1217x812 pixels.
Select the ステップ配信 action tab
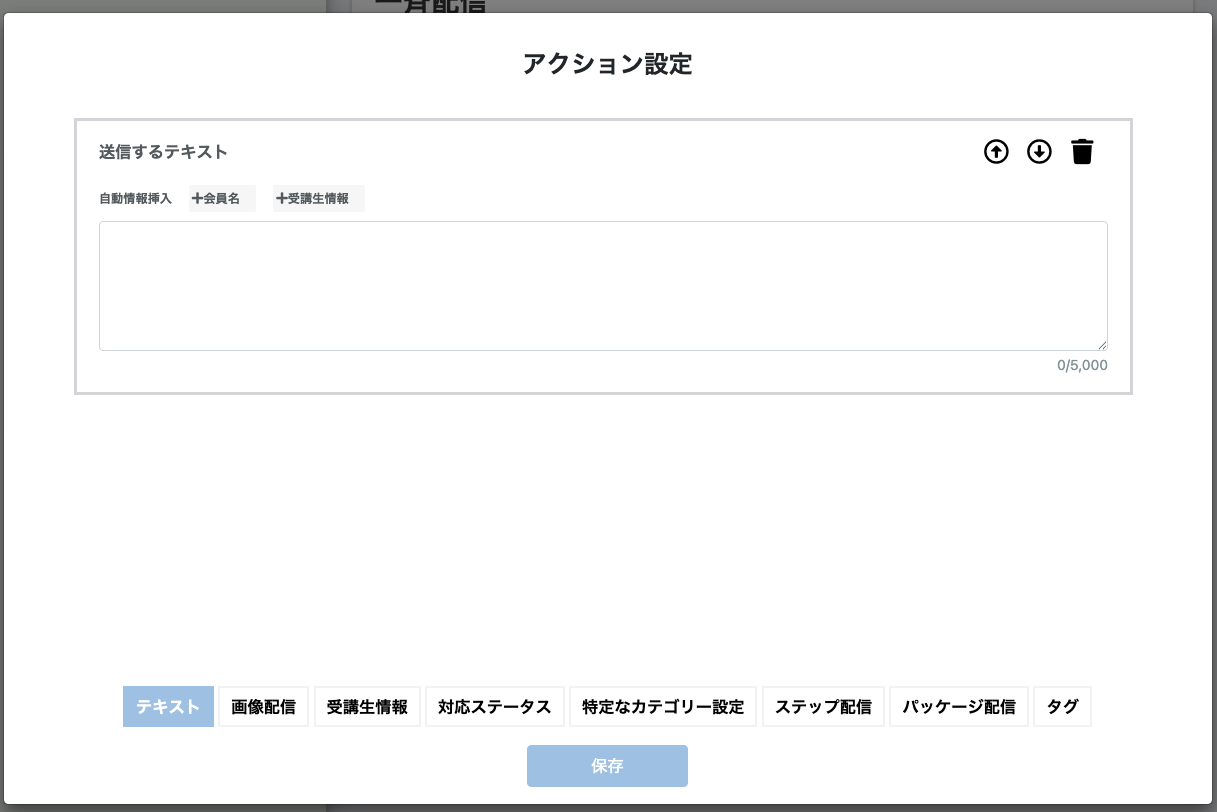tap(823, 707)
